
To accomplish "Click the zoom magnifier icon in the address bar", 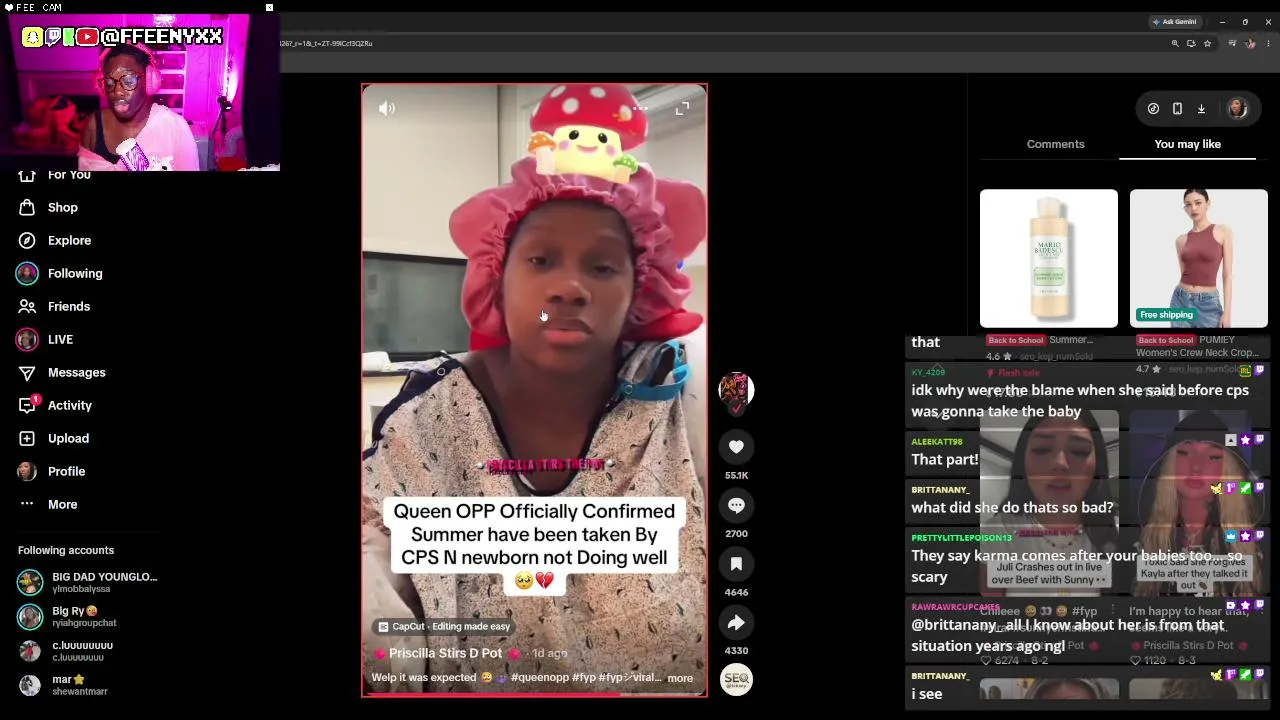I will tap(1175, 44).
